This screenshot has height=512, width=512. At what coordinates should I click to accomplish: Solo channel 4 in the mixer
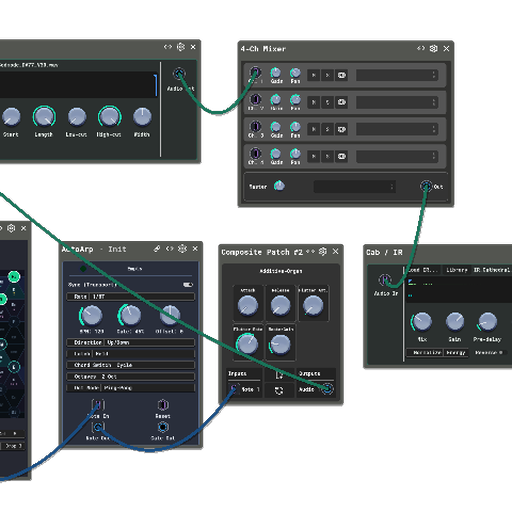click(327, 156)
